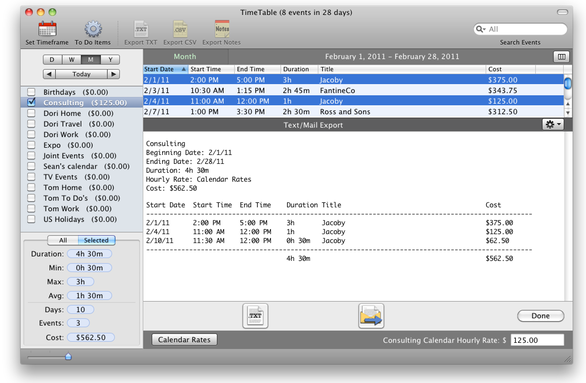Click the Duration column header
The height and width of the screenshot is (383, 586).
point(299,69)
